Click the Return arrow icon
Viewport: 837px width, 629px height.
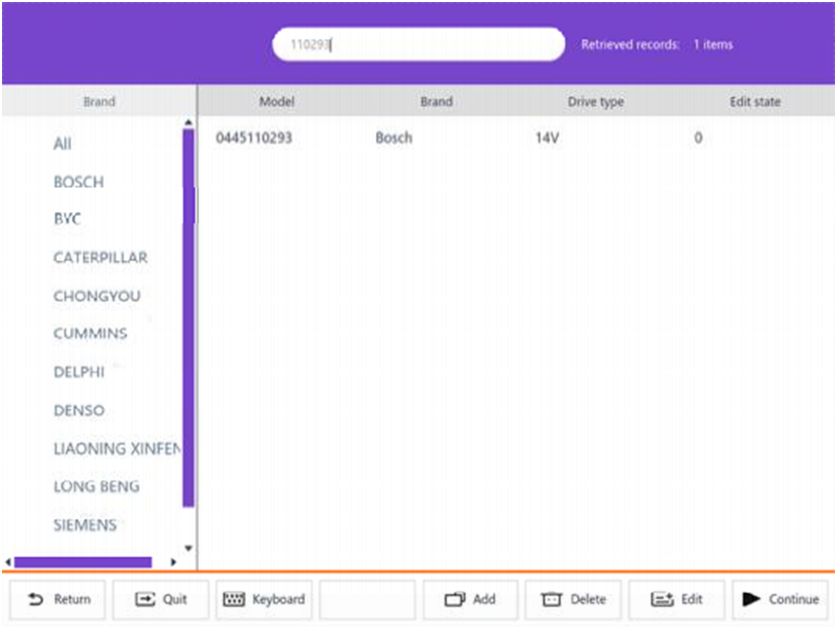point(36,600)
